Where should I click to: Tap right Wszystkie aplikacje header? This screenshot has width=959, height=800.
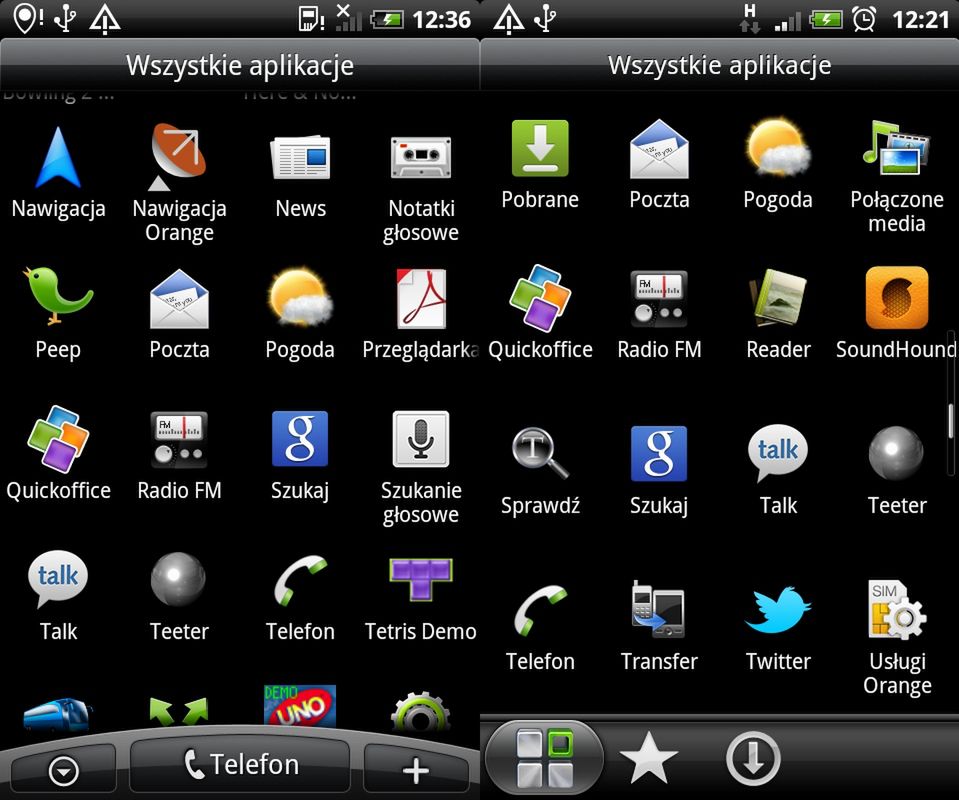tap(719, 65)
